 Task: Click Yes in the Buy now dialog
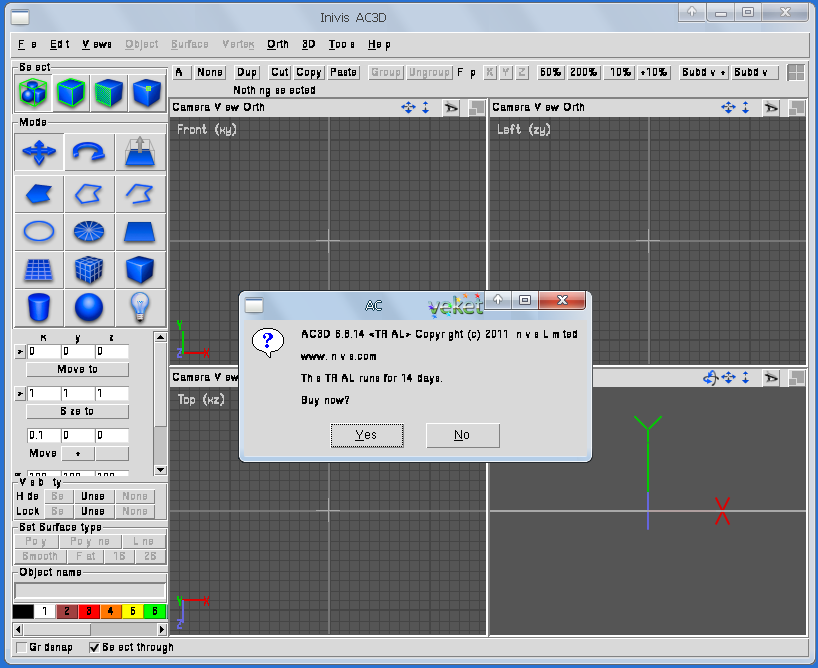[367, 435]
